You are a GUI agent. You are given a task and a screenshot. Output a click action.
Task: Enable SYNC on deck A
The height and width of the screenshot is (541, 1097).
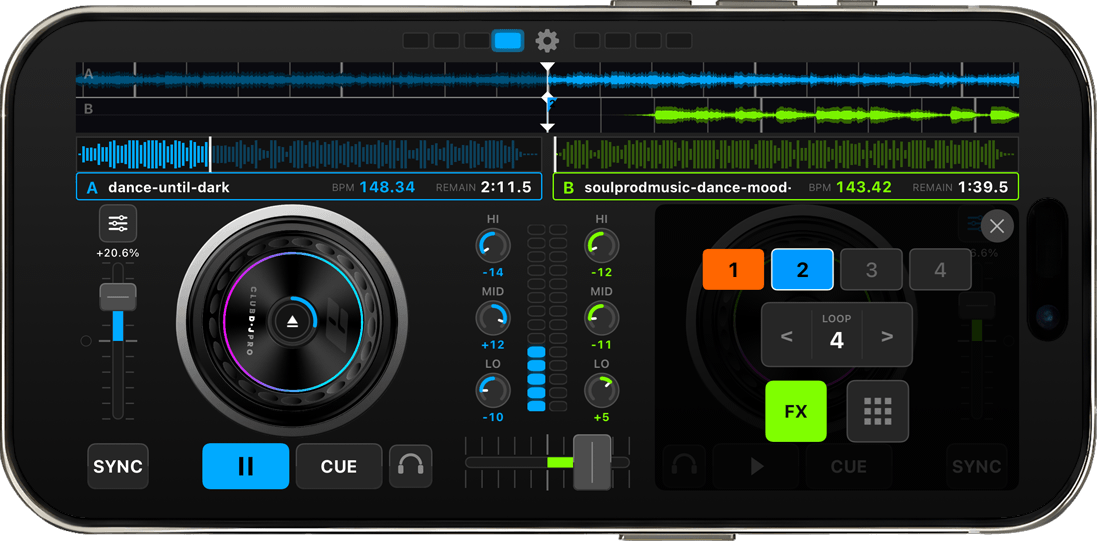point(118,466)
